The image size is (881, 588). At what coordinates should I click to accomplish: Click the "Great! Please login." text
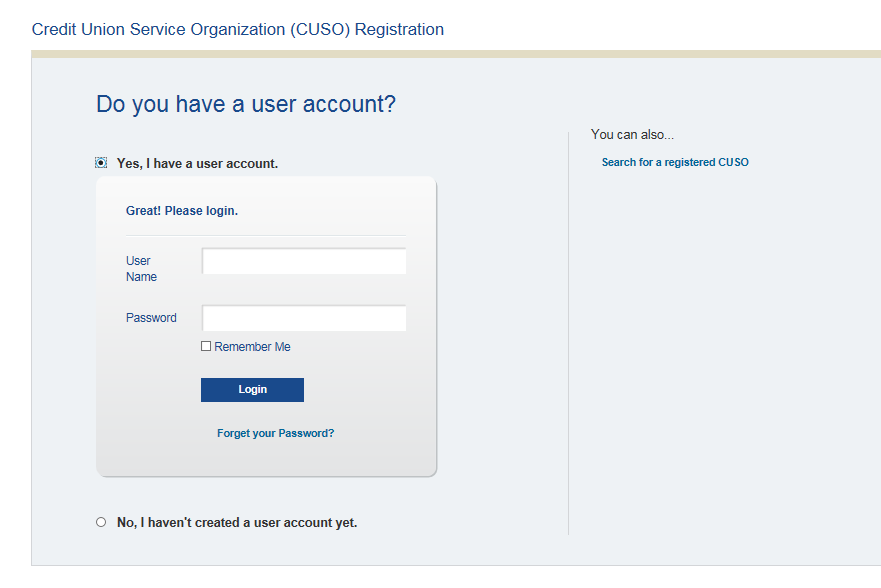182,211
